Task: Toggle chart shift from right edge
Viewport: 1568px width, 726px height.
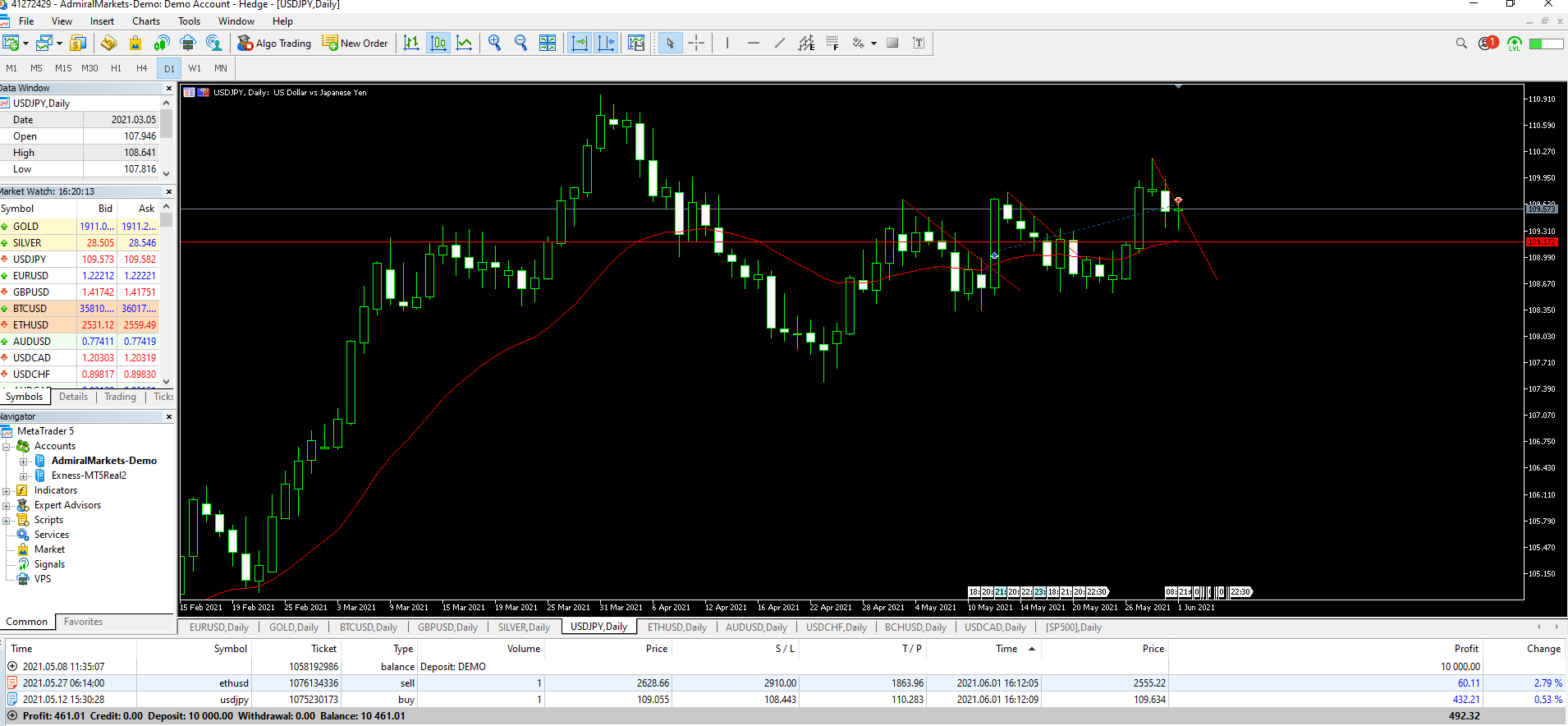Action: pyautogui.click(x=607, y=43)
